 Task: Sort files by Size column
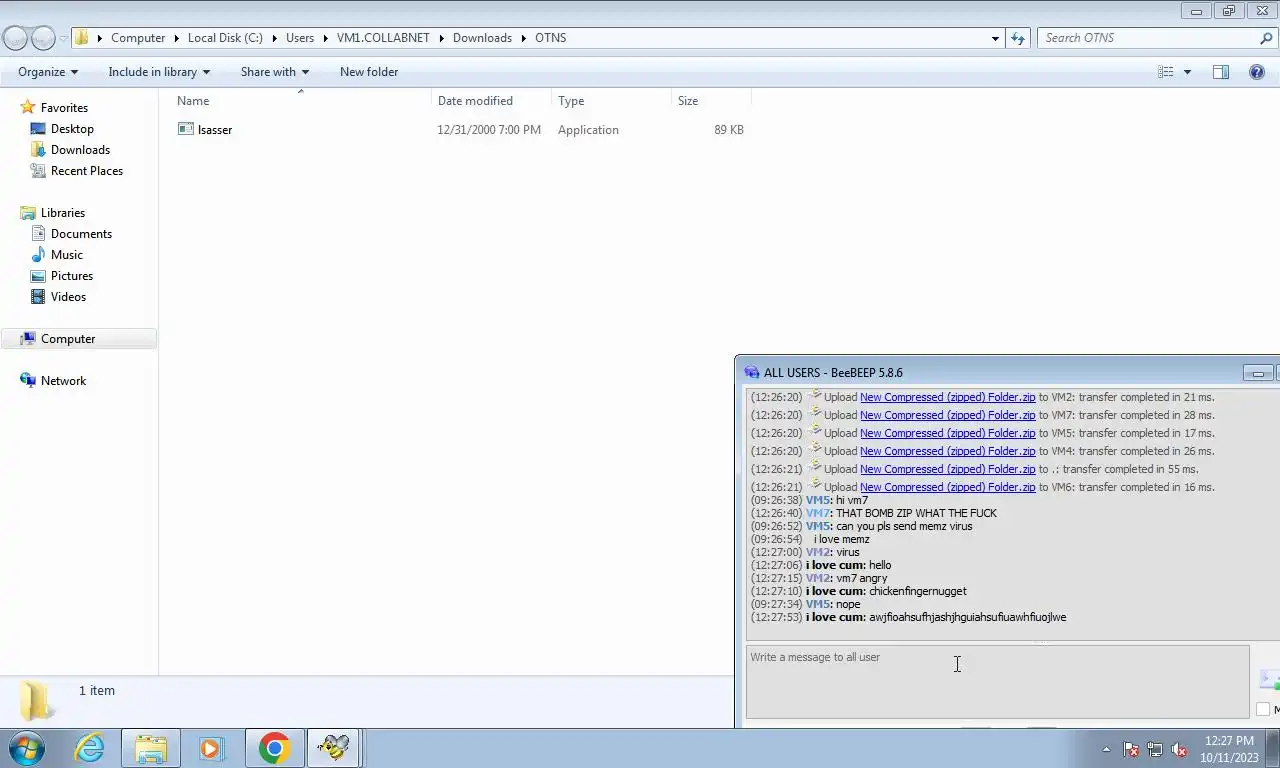point(711,101)
